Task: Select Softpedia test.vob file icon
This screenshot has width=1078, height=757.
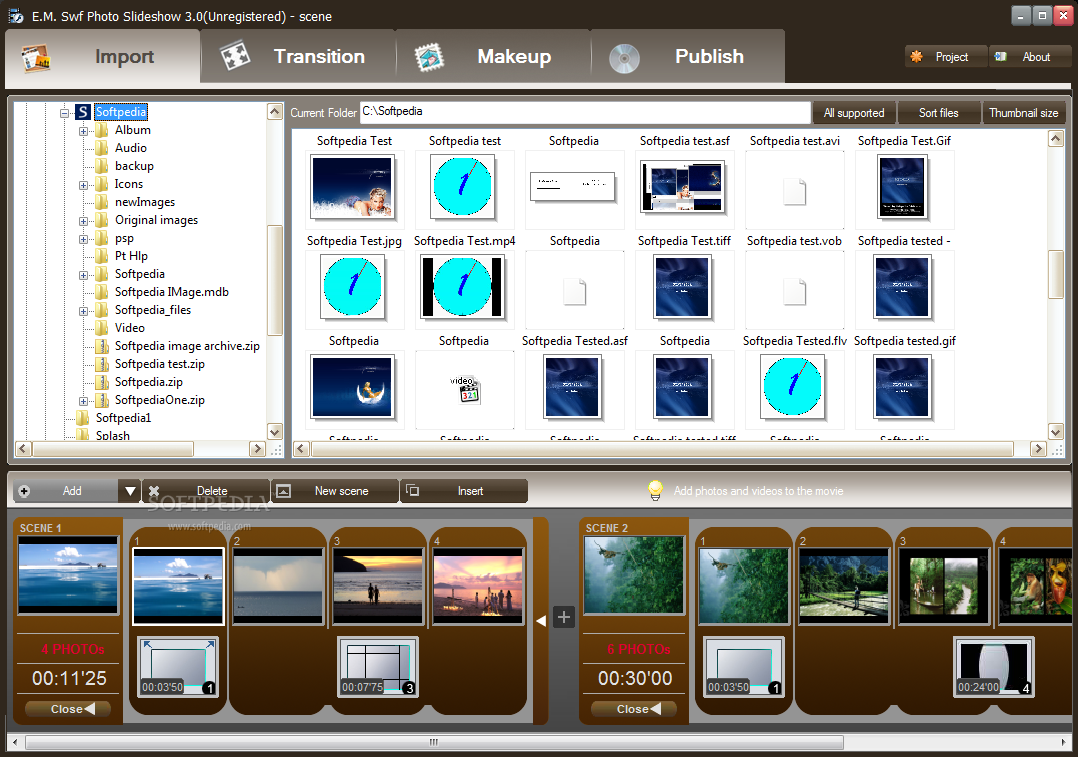Action: click(794, 292)
